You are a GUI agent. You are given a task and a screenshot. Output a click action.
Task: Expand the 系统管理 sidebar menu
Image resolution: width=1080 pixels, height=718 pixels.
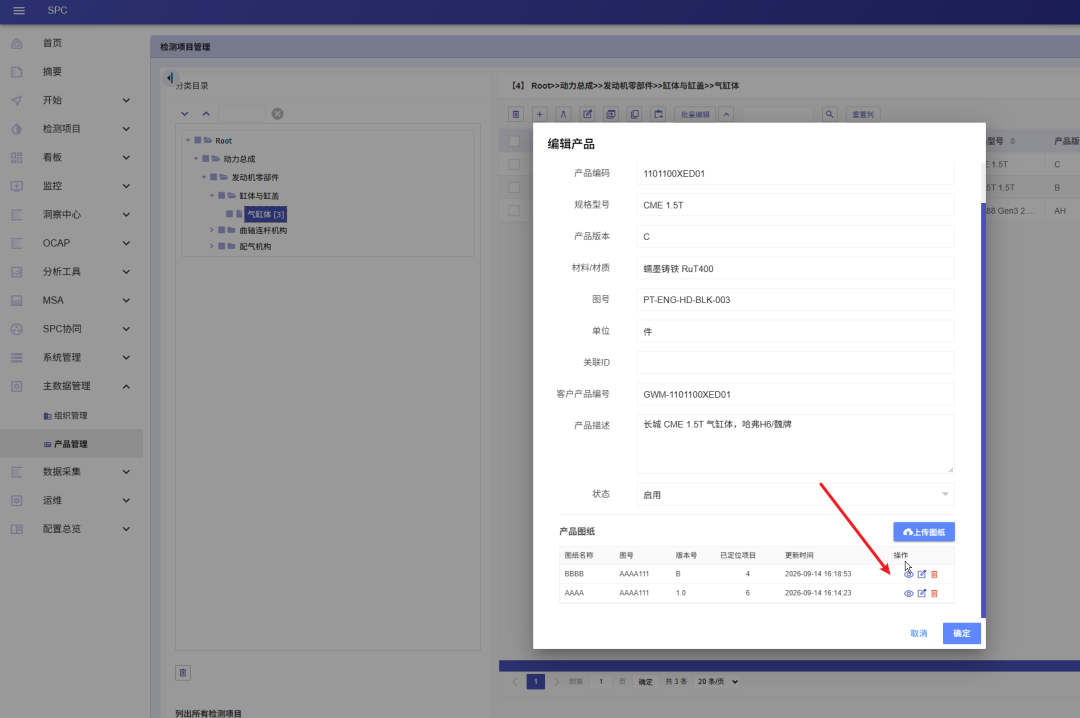pyautogui.click(x=71, y=358)
